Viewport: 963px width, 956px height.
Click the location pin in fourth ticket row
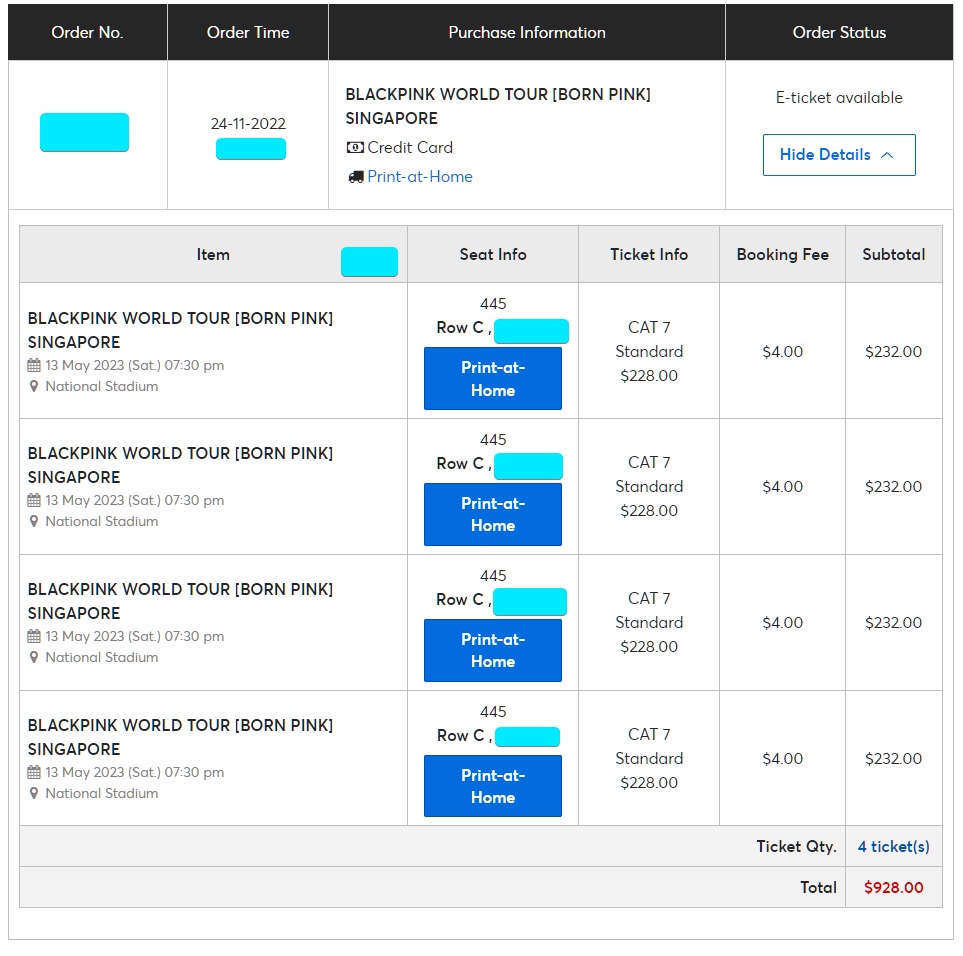point(34,794)
